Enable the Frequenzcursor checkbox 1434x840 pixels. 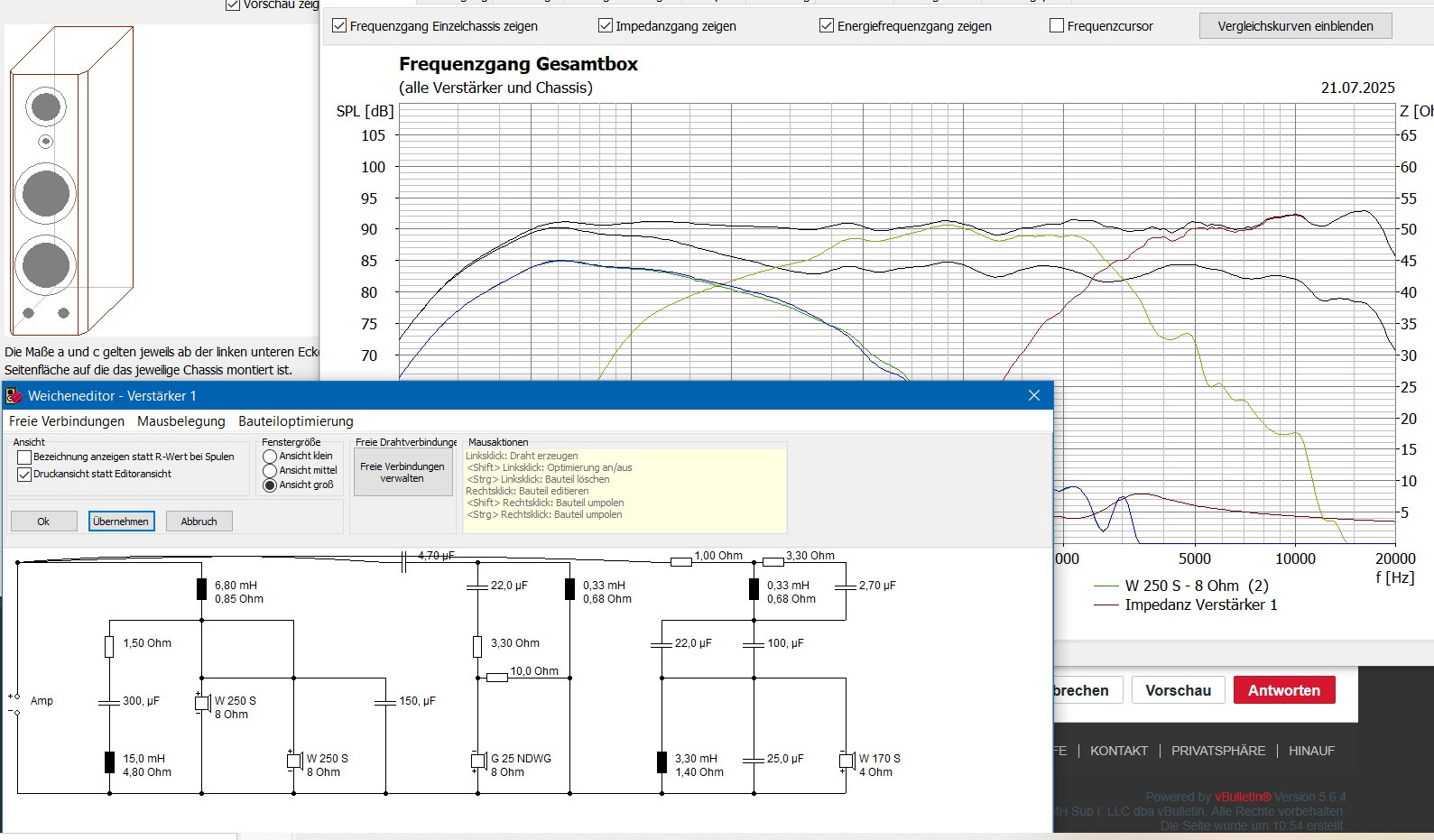tap(1057, 26)
